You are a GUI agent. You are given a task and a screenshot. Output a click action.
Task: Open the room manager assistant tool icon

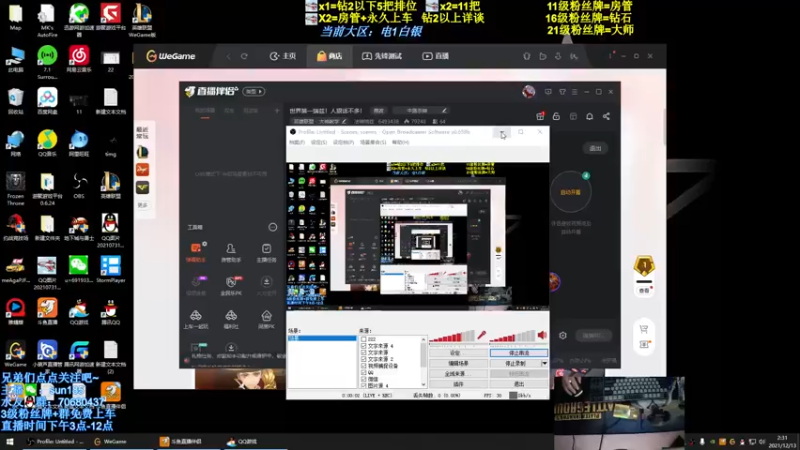231,252
